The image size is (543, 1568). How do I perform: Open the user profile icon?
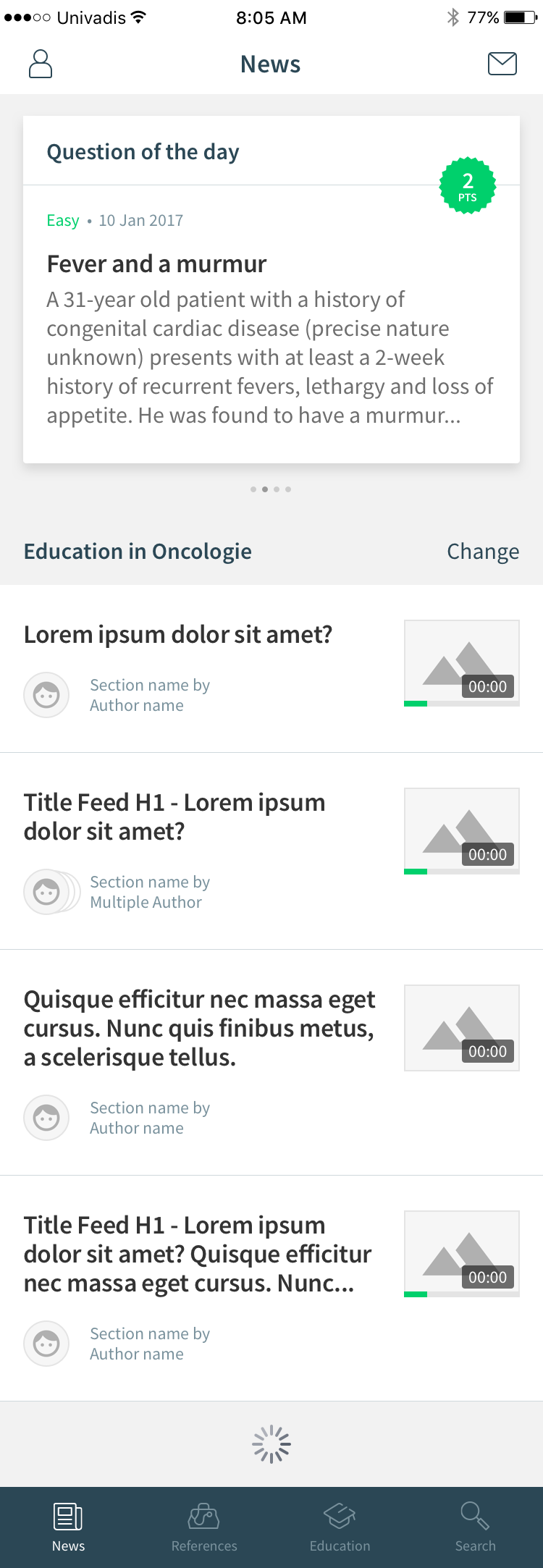[41, 64]
